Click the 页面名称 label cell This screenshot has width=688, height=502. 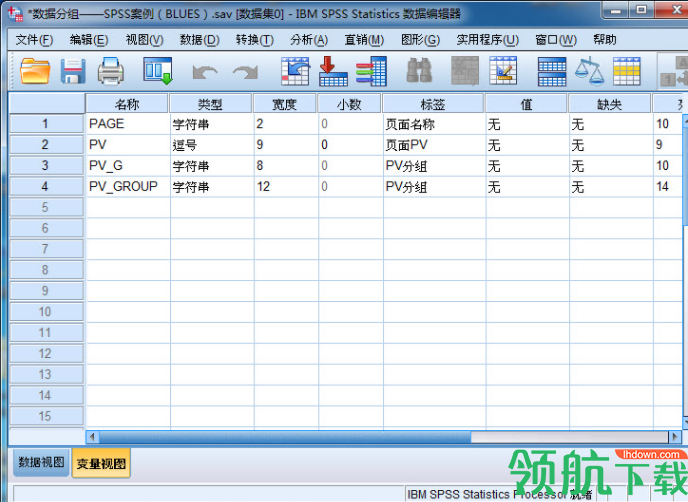(434, 124)
